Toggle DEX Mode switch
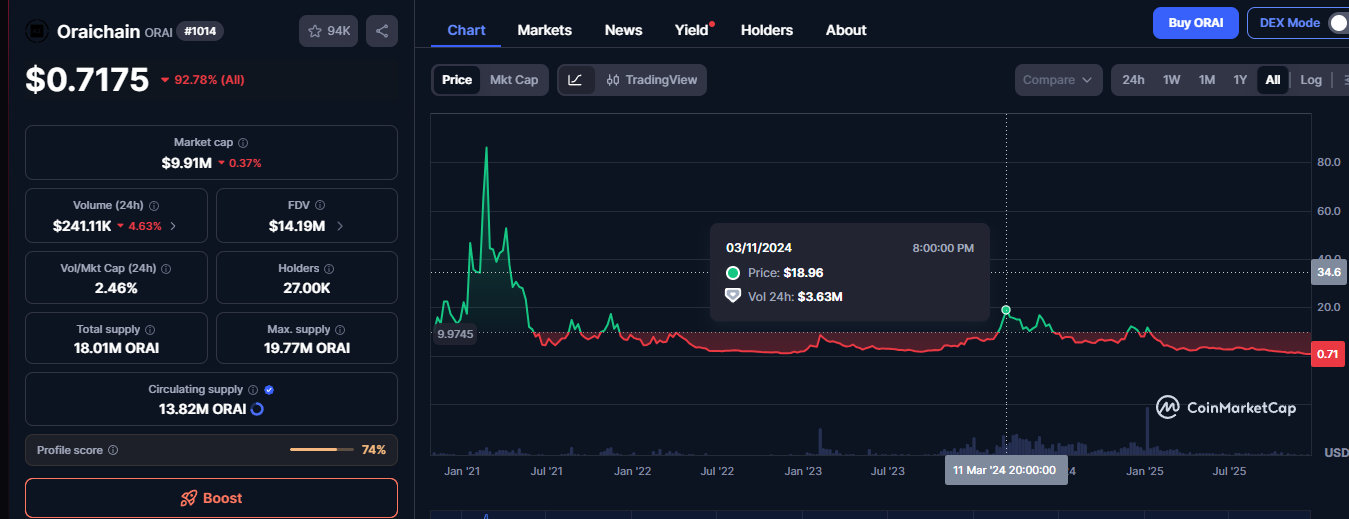This screenshot has height=519, width=1349. click(1336, 23)
